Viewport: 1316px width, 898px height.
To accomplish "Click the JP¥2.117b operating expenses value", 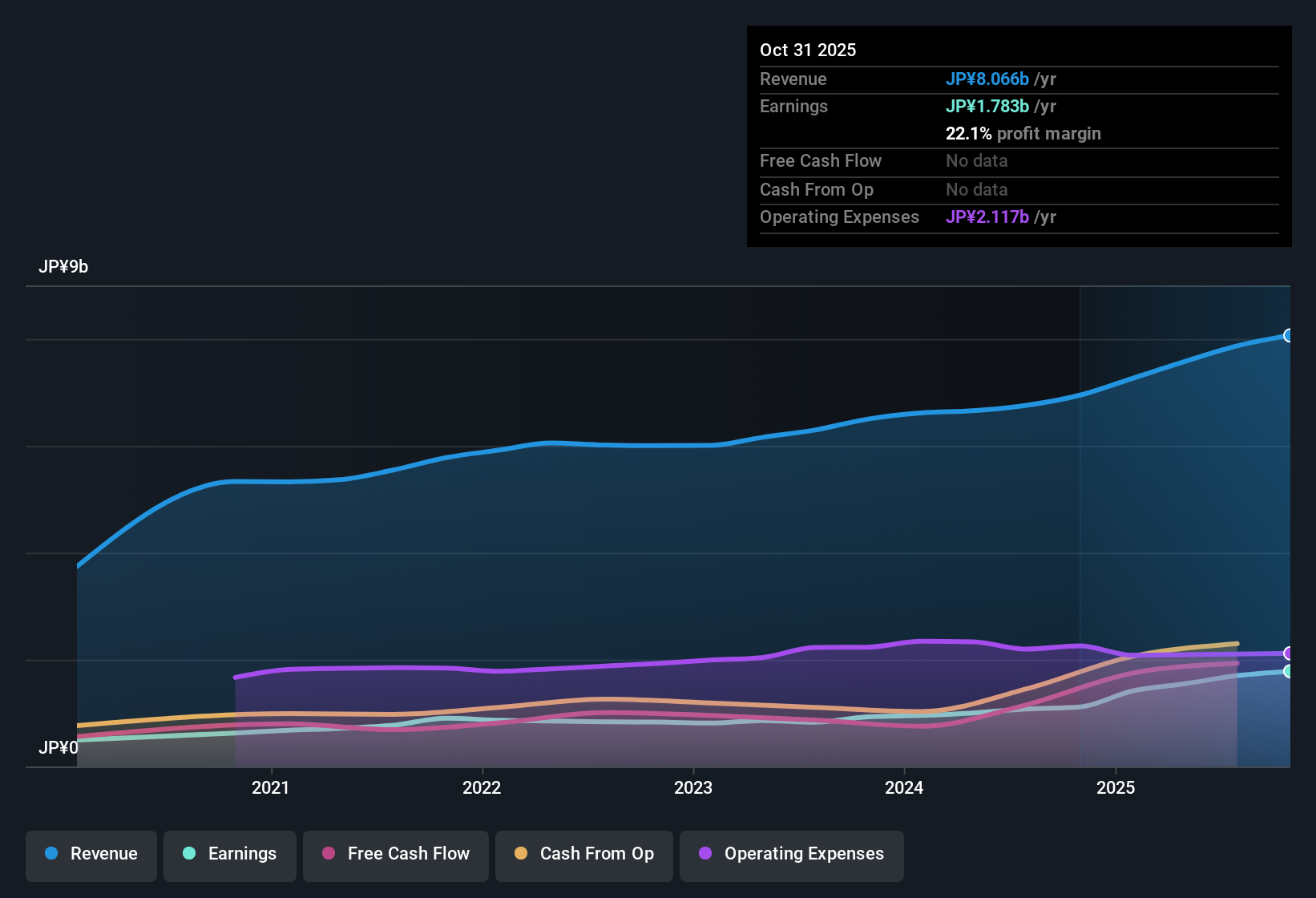I will [987, 216].
